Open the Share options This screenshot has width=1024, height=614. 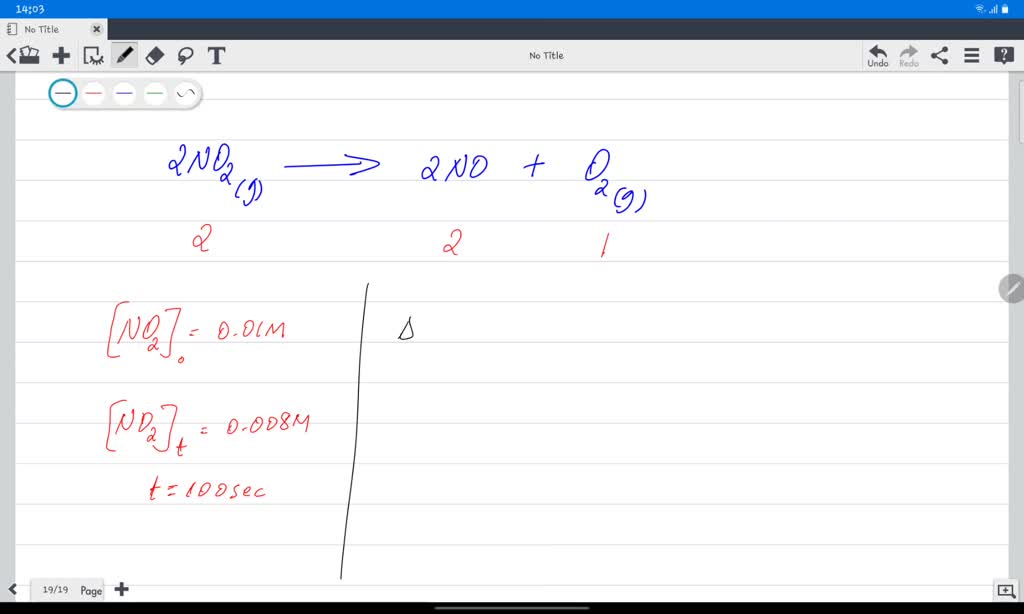pyautogui.click(x=939, y=55)
